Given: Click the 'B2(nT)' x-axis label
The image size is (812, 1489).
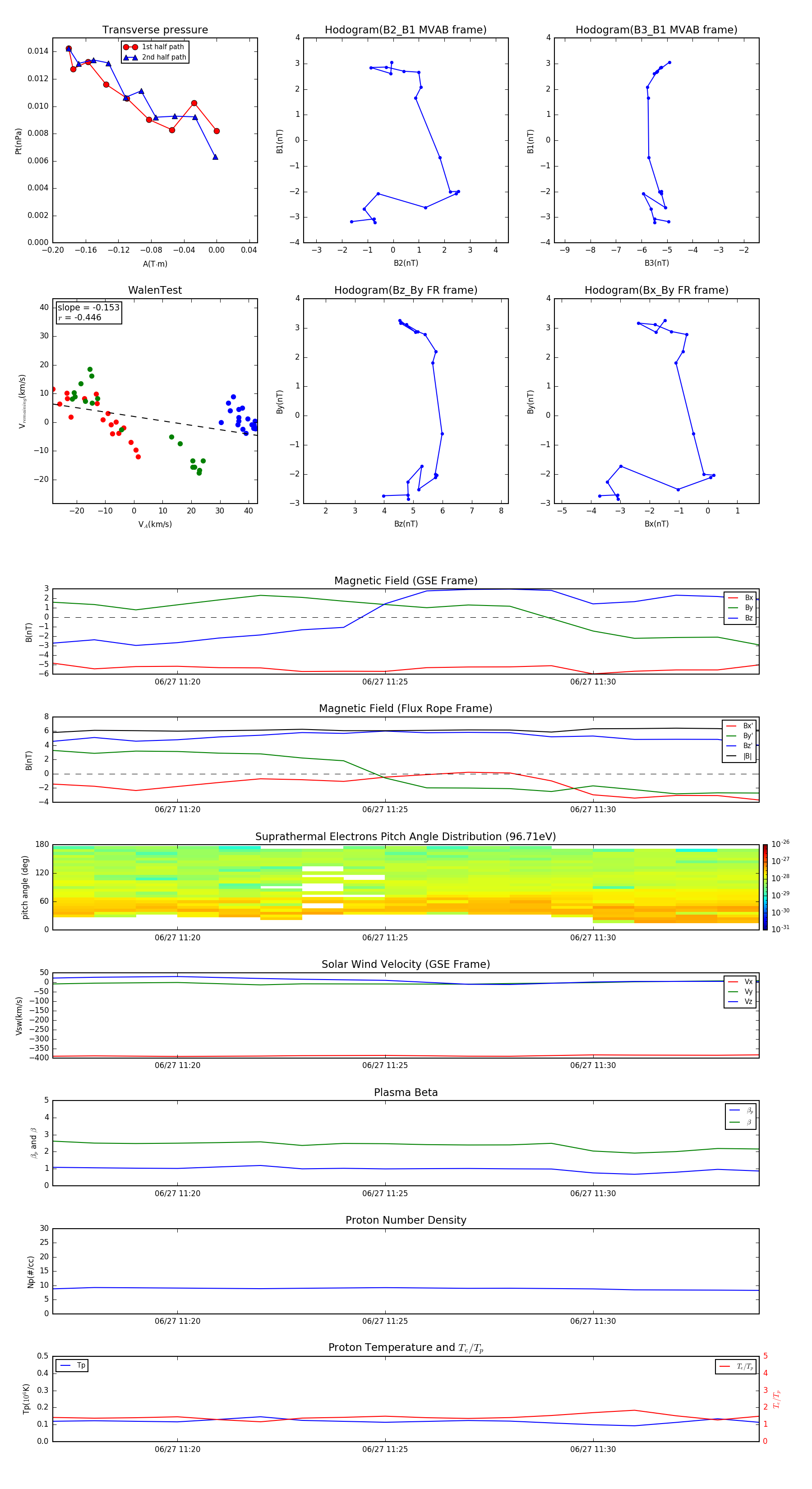Looking at the screenshot, I should click(406, 263).
